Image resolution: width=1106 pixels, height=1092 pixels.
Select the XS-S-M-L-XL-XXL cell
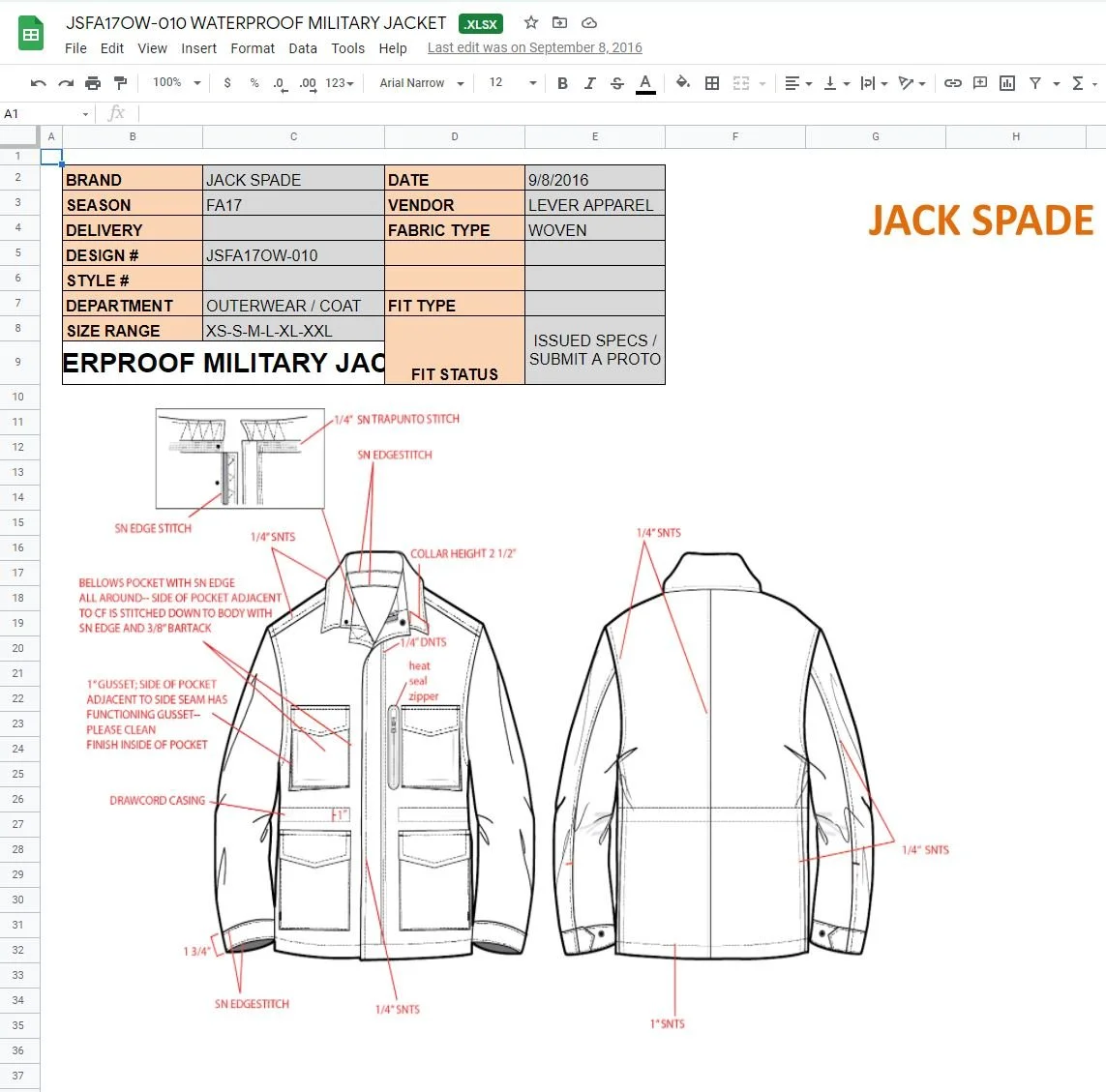[293, 329]
